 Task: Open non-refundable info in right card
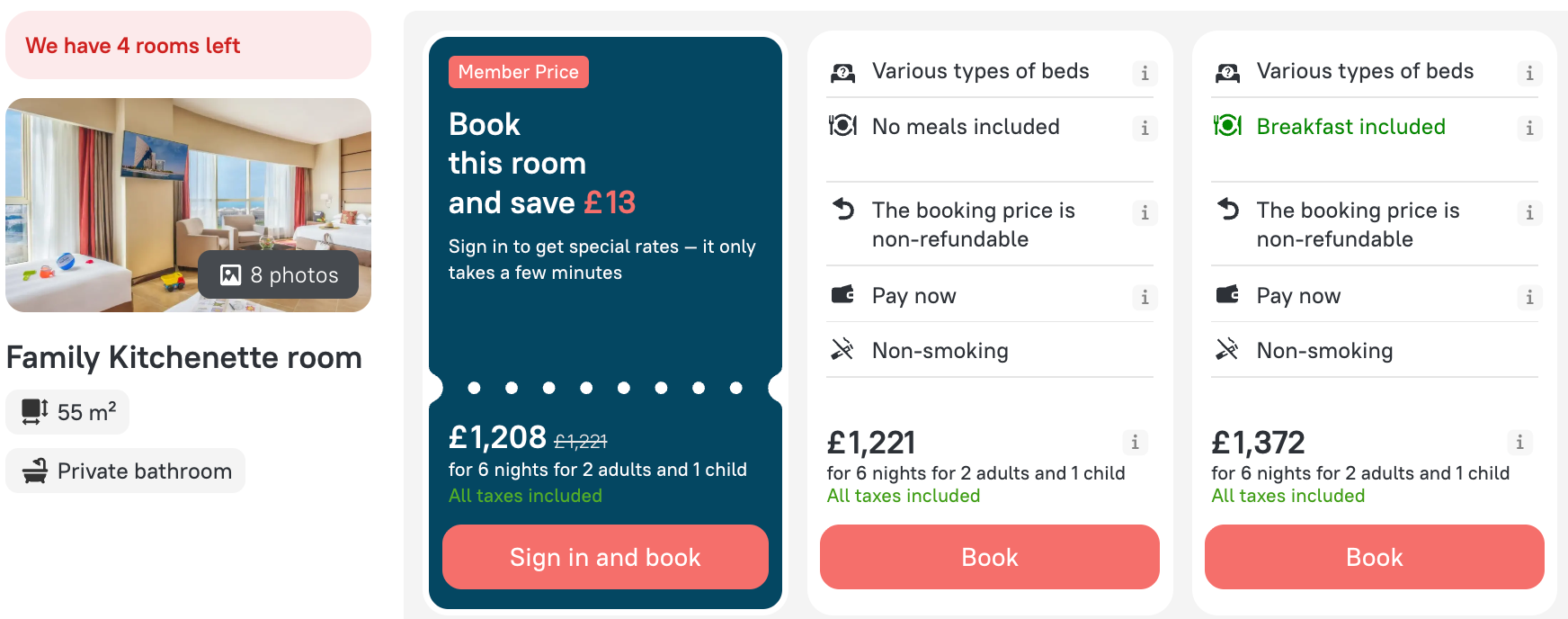pyautogui.click(x=1529, y=212)
